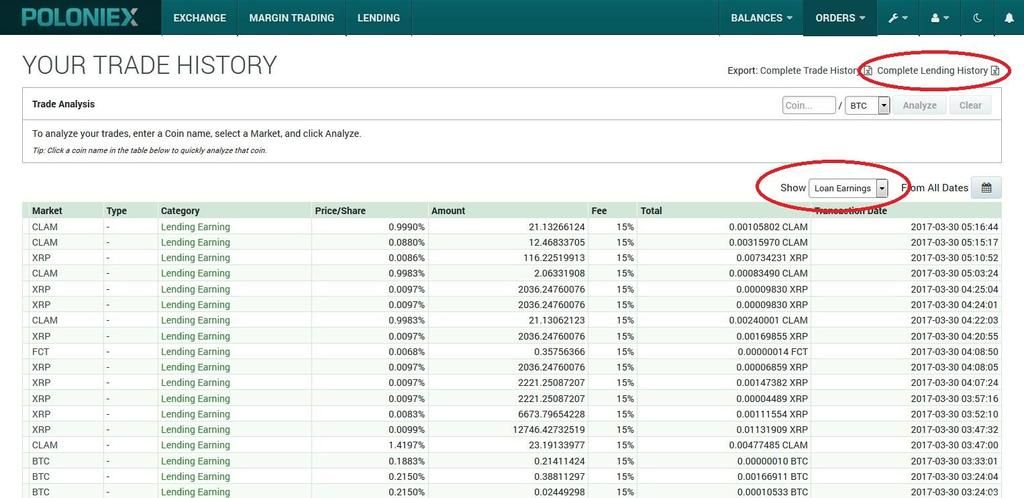Click into the Coin name field
Screen dimensions: 1024x498
(x=808, y=105)
